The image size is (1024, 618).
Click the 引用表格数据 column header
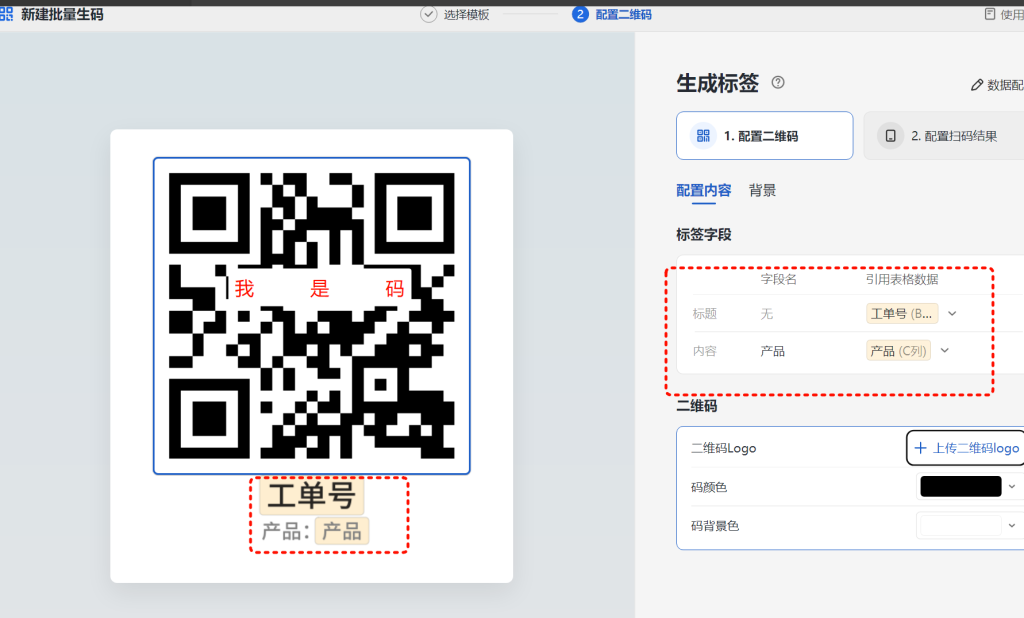[x=902, y=280]
